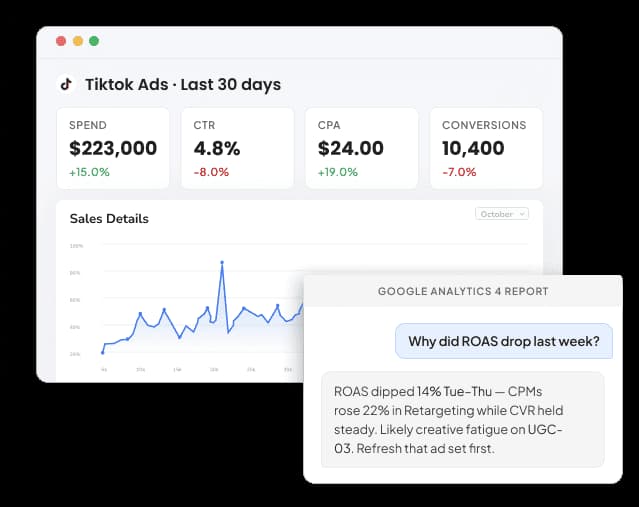Click the yellow minimize window dot

[78, 41]
